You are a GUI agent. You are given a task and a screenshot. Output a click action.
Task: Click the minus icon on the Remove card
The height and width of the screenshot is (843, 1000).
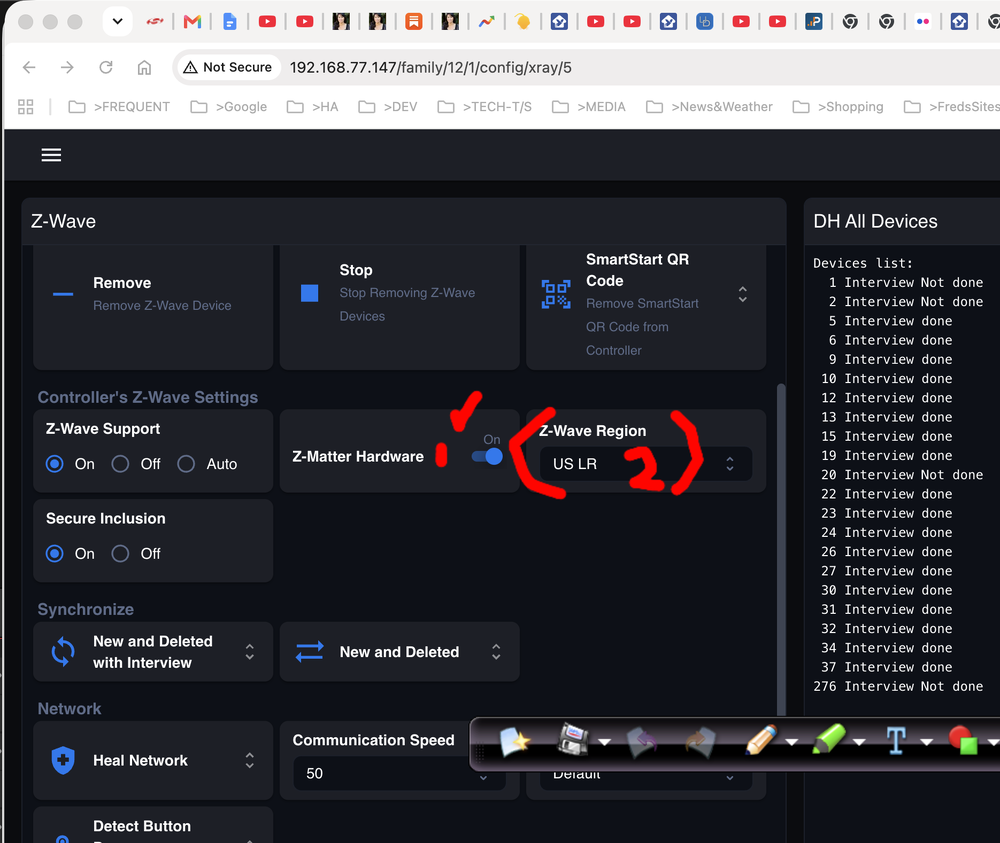(62, 294)
